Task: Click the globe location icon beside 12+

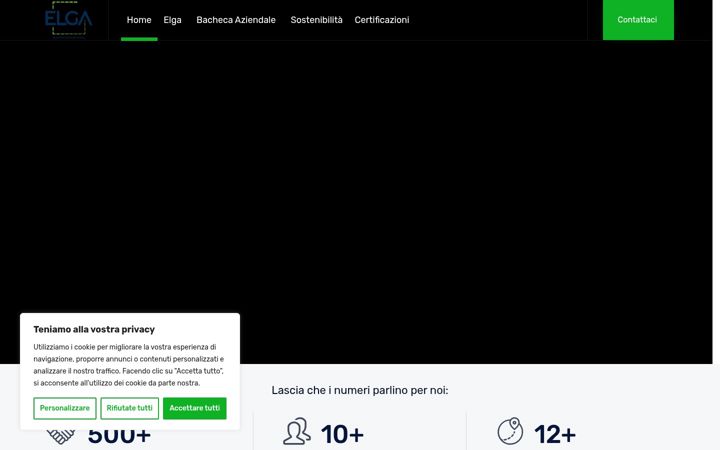Action: [x=510, y=431]
